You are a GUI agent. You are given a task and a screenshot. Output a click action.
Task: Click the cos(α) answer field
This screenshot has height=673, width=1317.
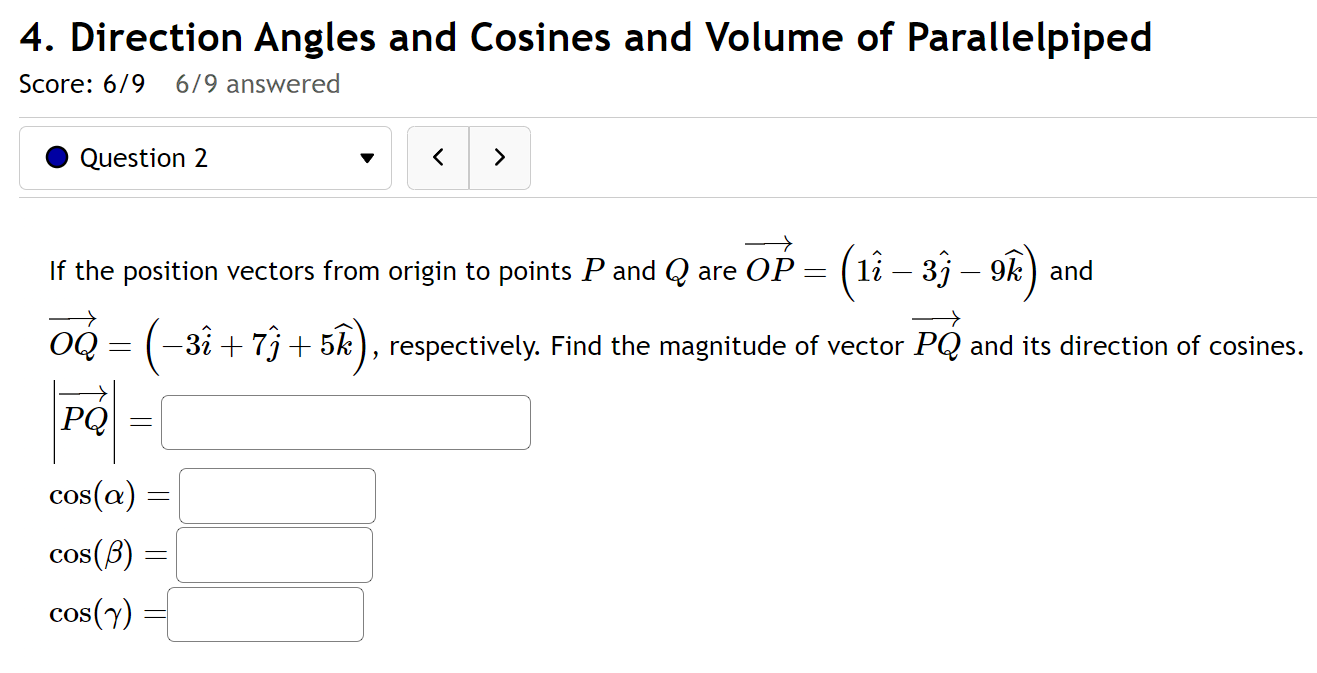click(x=276, y=495)
